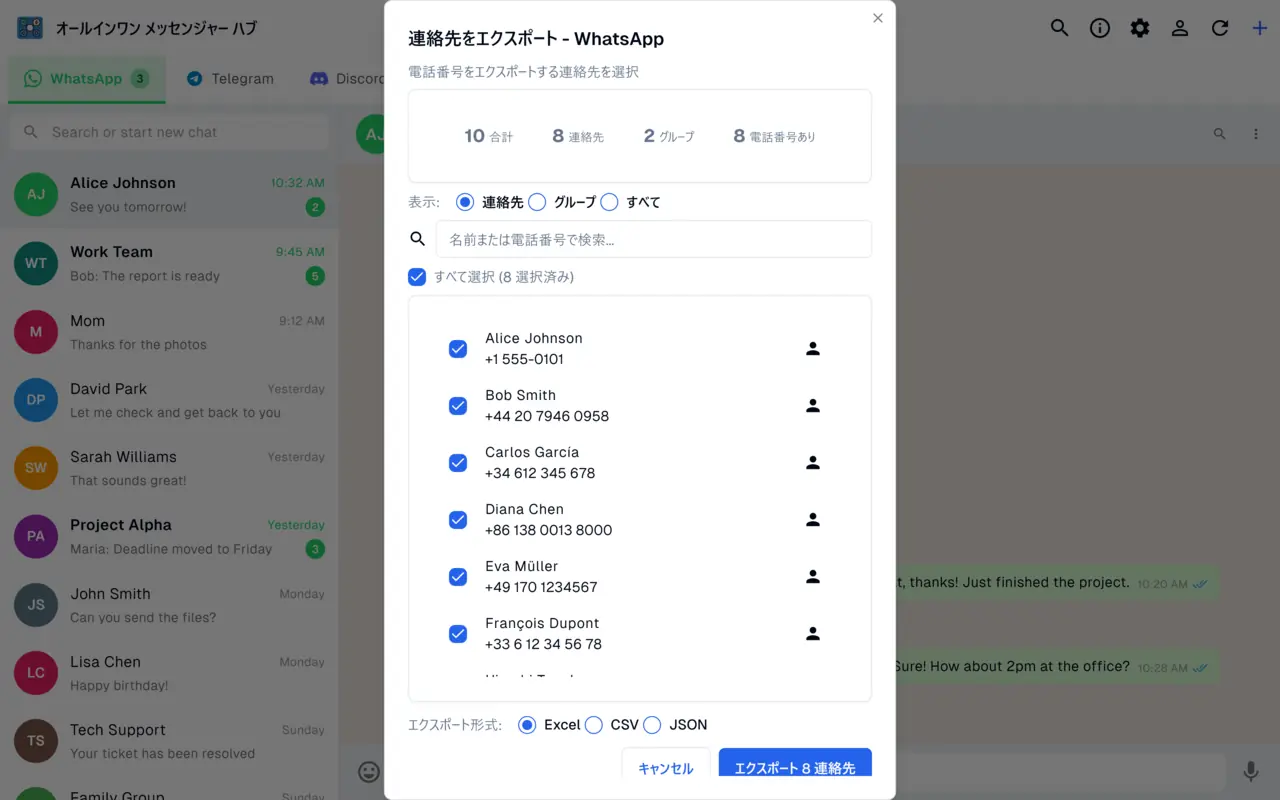Click person icon beside Alice Johnson
1280x800 pixels.
point(813,349)
